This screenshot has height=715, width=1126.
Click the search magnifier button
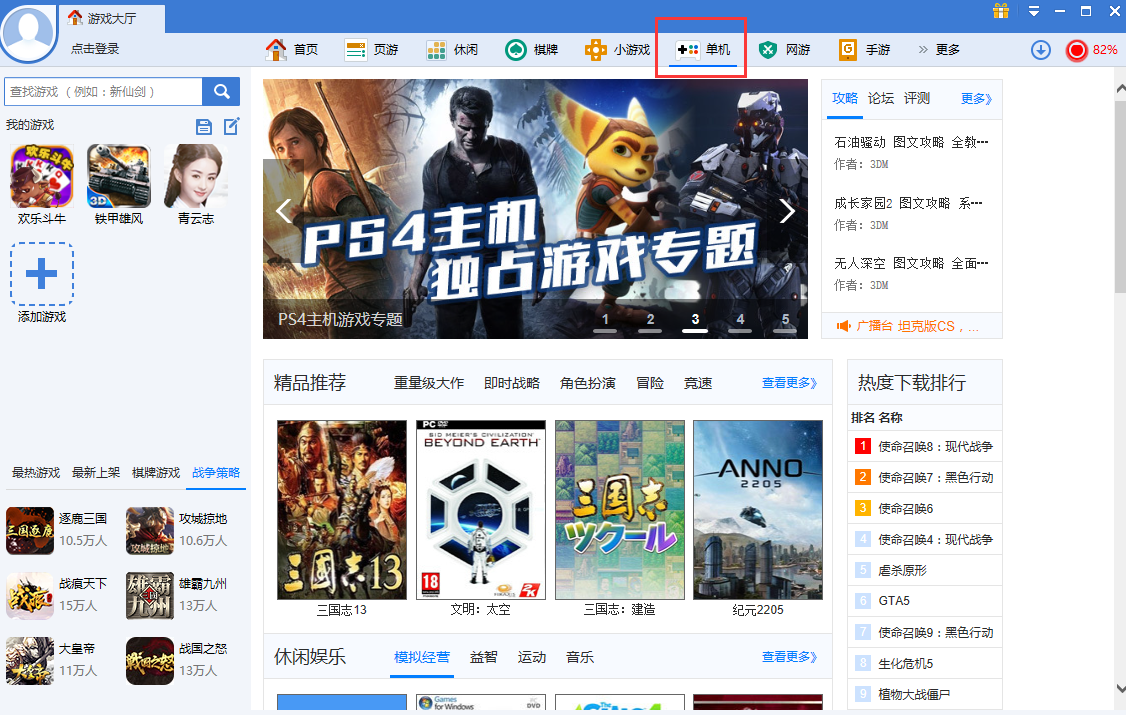(221, 92)
